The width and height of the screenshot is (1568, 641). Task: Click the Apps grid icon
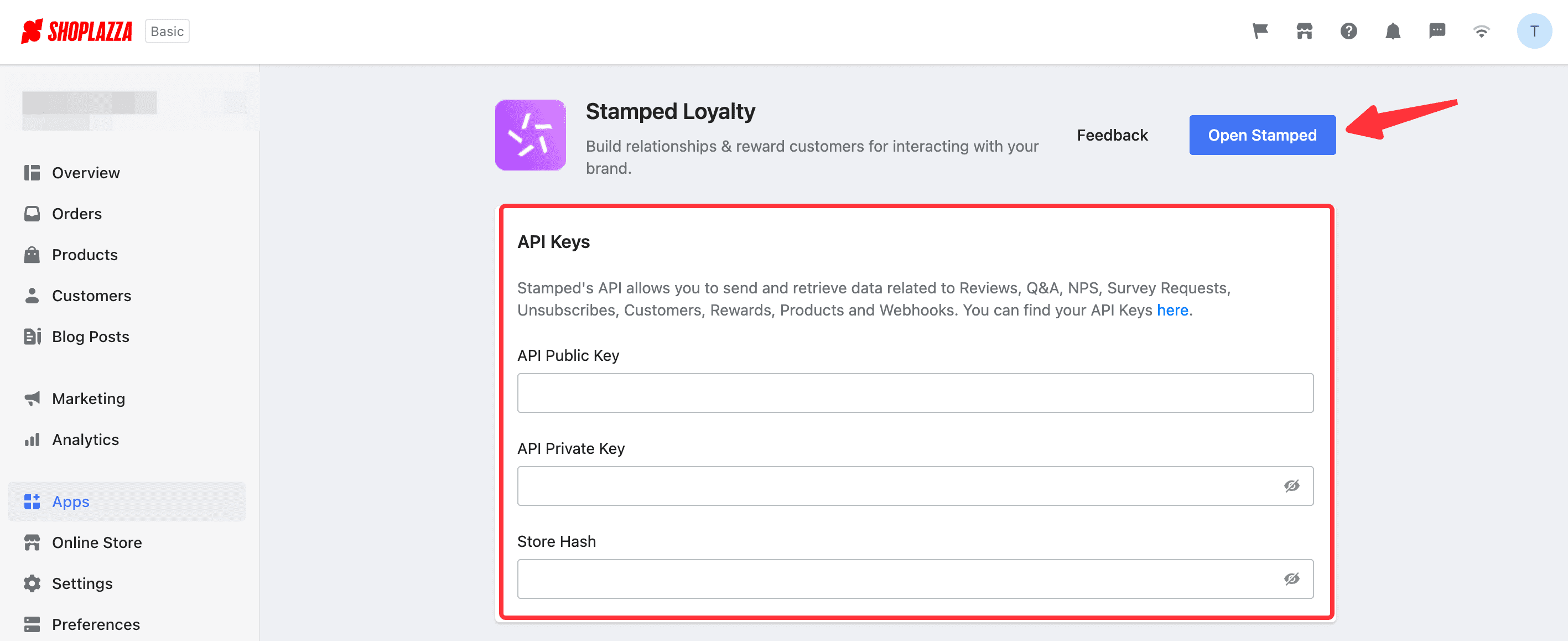[x=32, y=502]
